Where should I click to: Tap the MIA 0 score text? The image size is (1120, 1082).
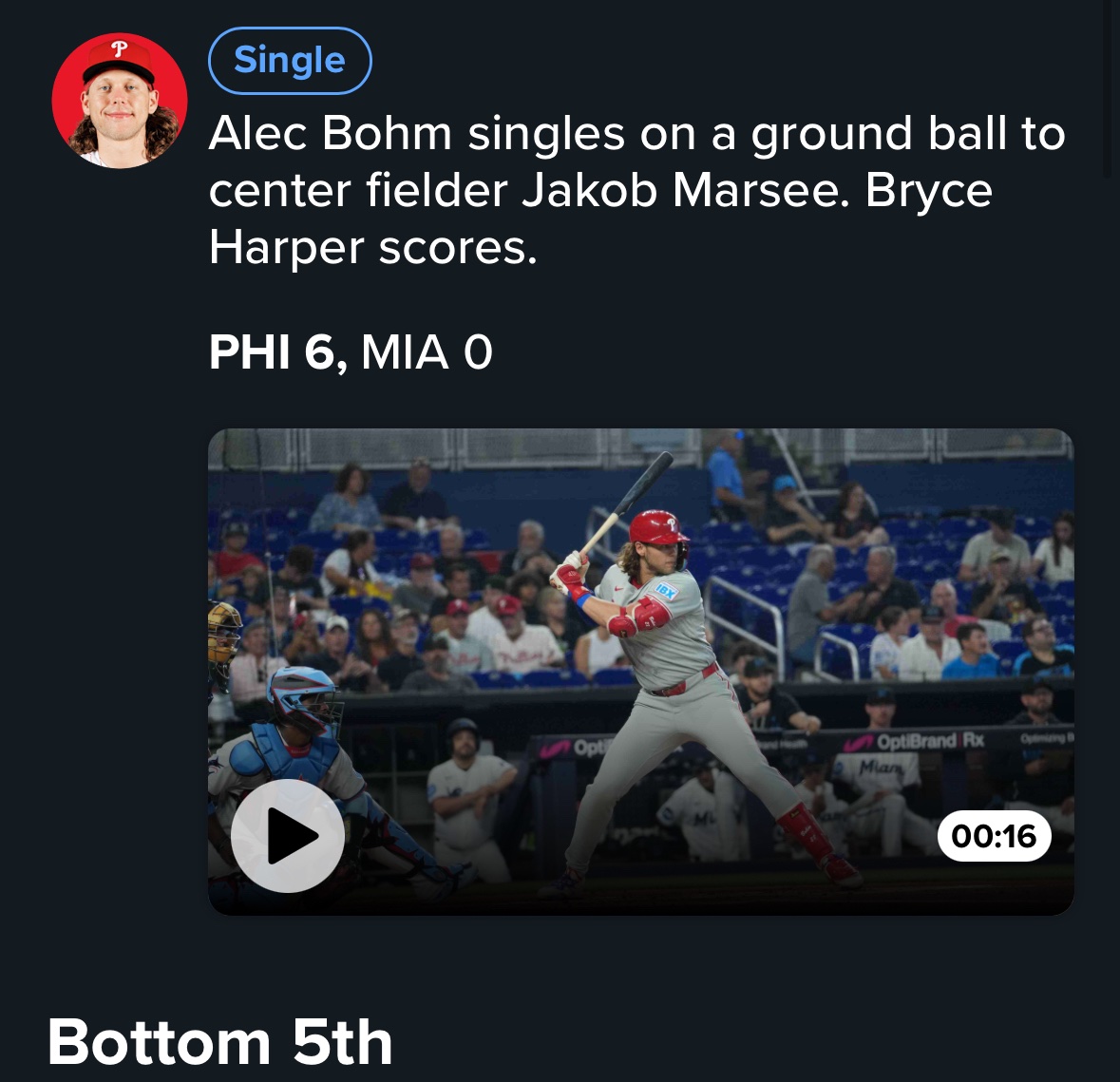pyautogui.click(x=427, y=352)
